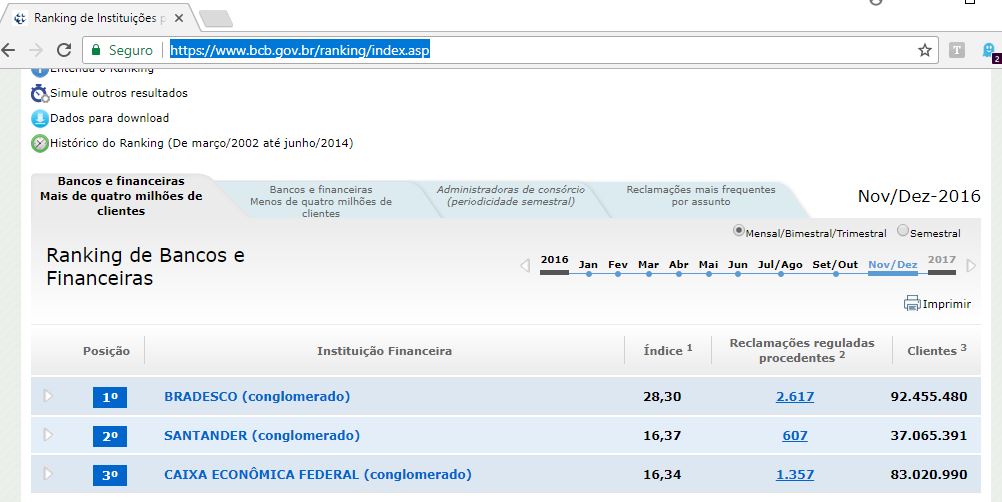Close the Ranking de Instituições tab
This screenshot has width=1002, height=502.
[179, 18]
